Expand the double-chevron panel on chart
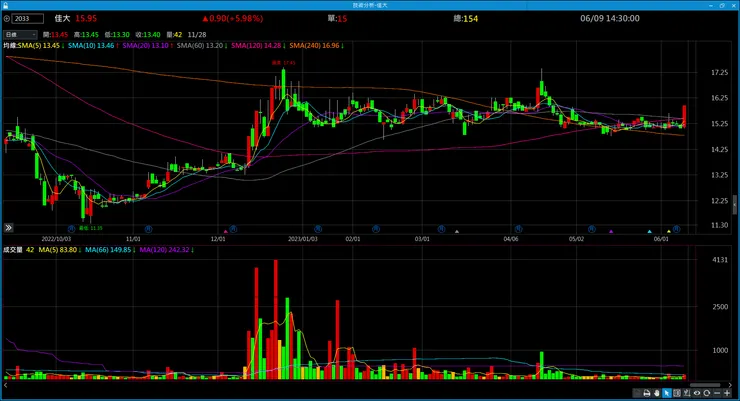 pos(8,228)
